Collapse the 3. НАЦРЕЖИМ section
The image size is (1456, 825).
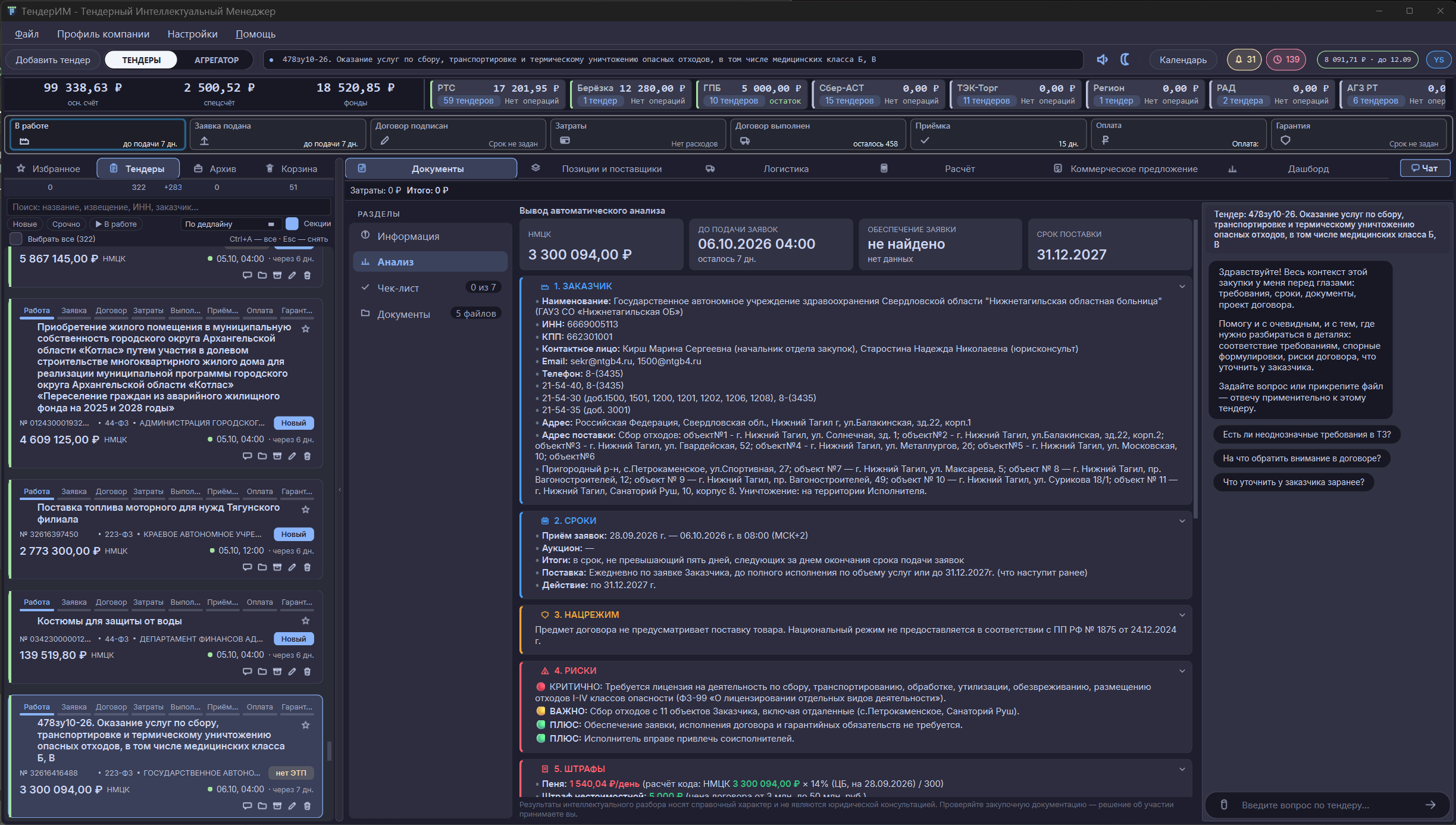click(1182, 615)
